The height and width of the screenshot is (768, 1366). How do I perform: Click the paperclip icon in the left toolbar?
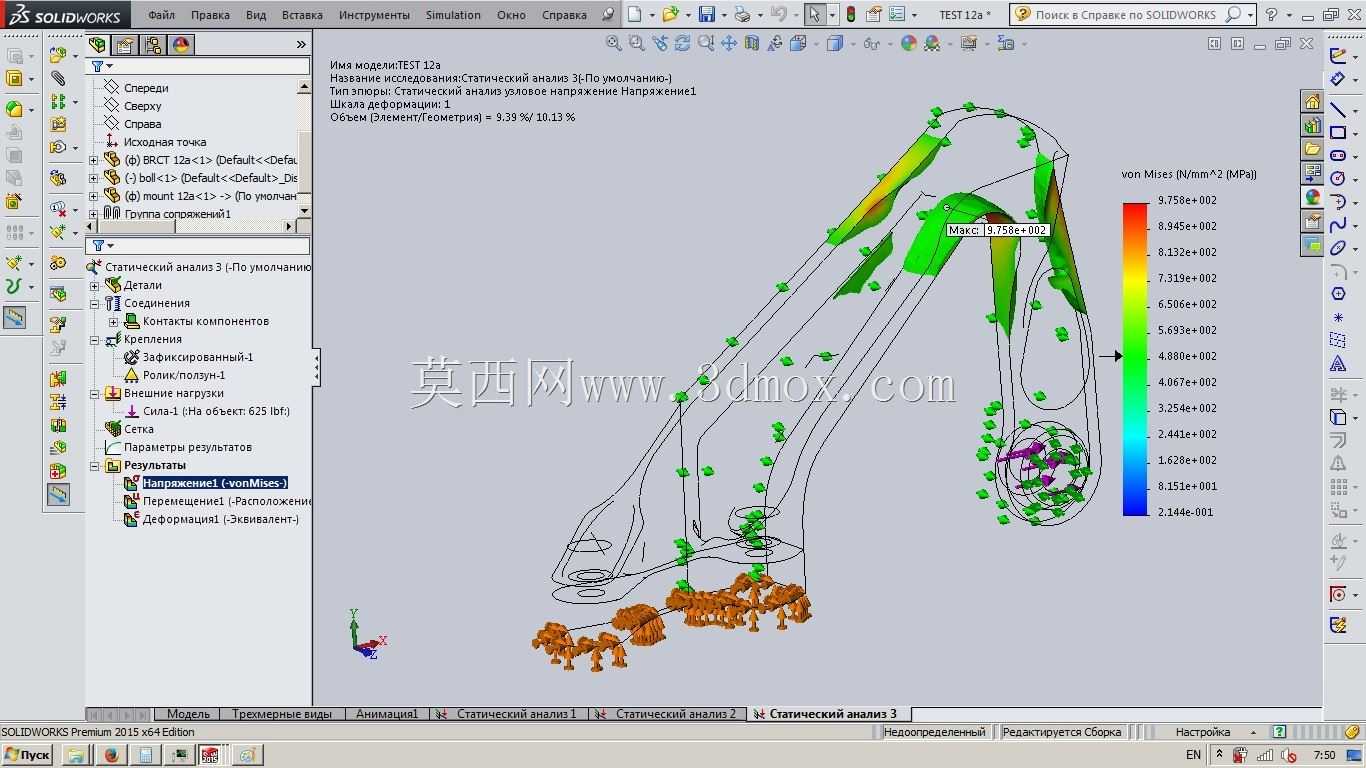58,78
